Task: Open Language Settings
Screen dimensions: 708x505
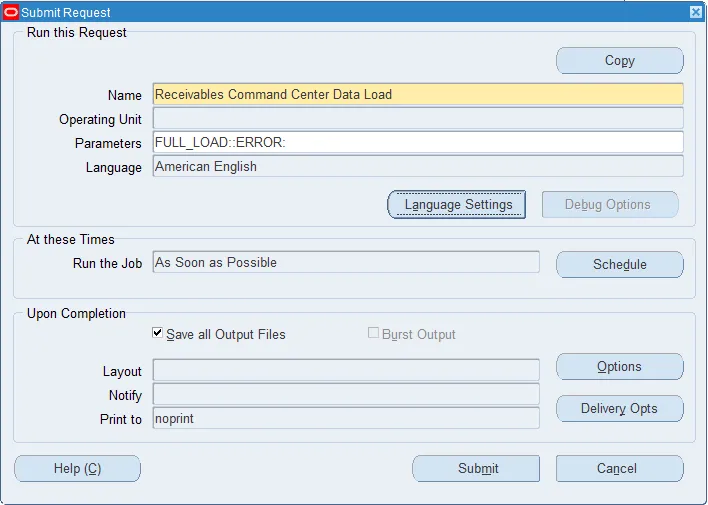Action: pos(456,205)
